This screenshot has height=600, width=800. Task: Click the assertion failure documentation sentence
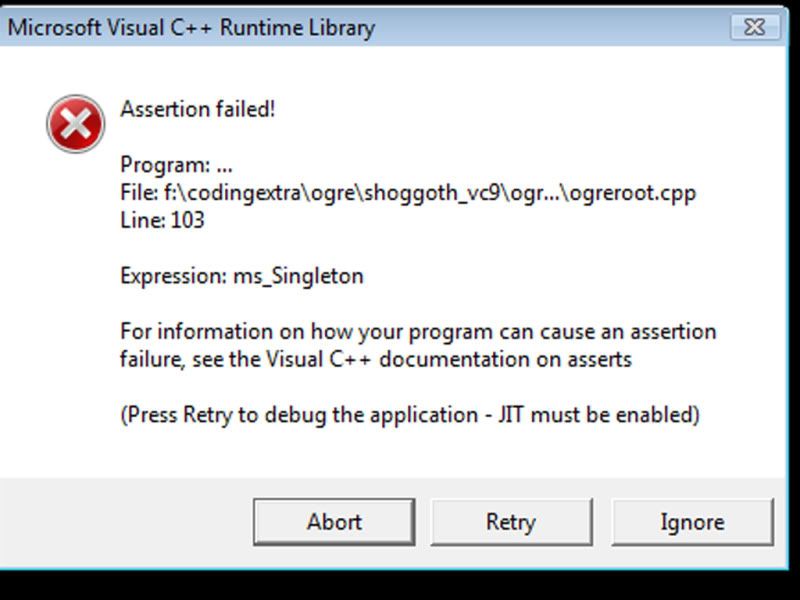pos(400,331)
